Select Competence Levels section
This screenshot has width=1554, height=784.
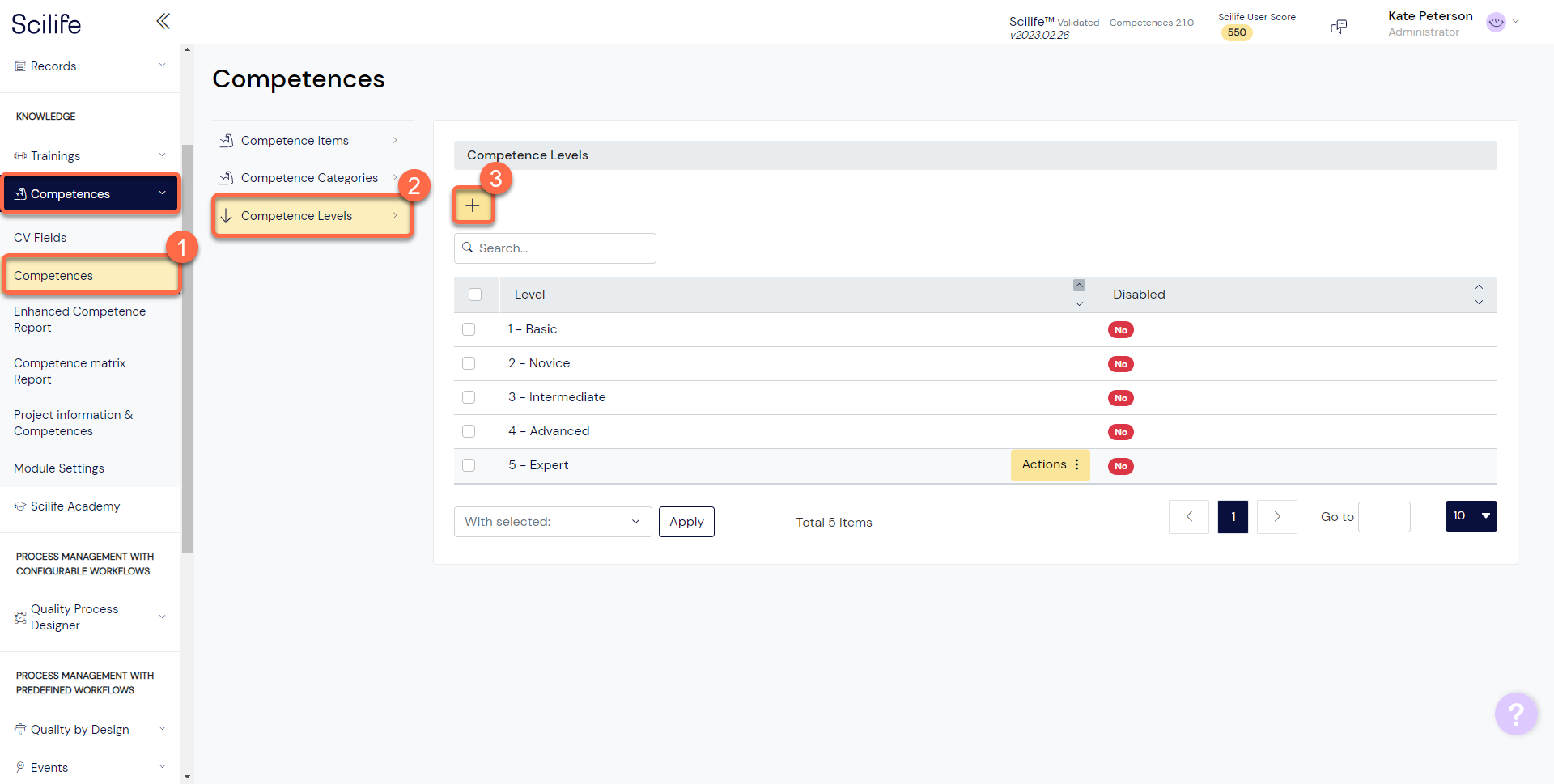click(312, 215)
